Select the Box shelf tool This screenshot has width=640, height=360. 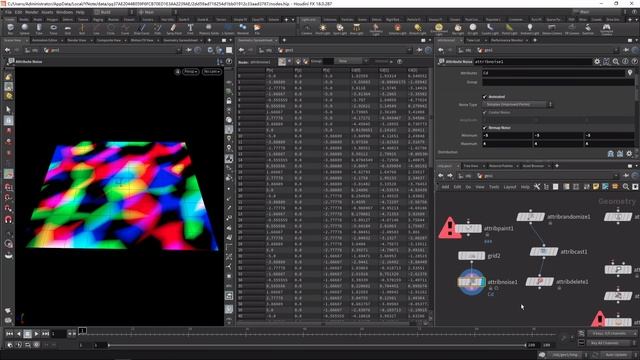pyautogui.click(x=10, y=29)
